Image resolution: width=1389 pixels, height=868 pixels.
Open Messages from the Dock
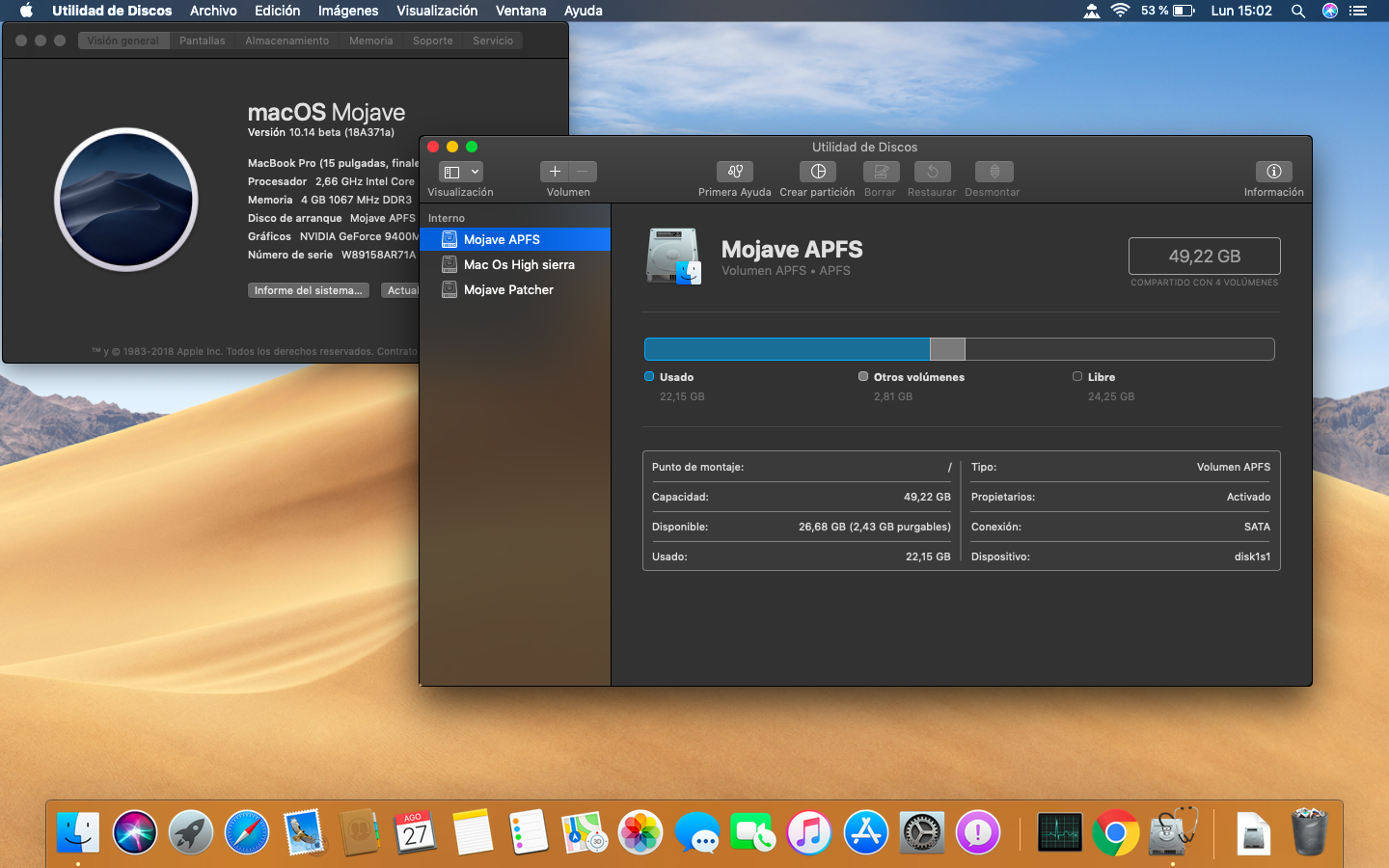(x=697, y=832)
